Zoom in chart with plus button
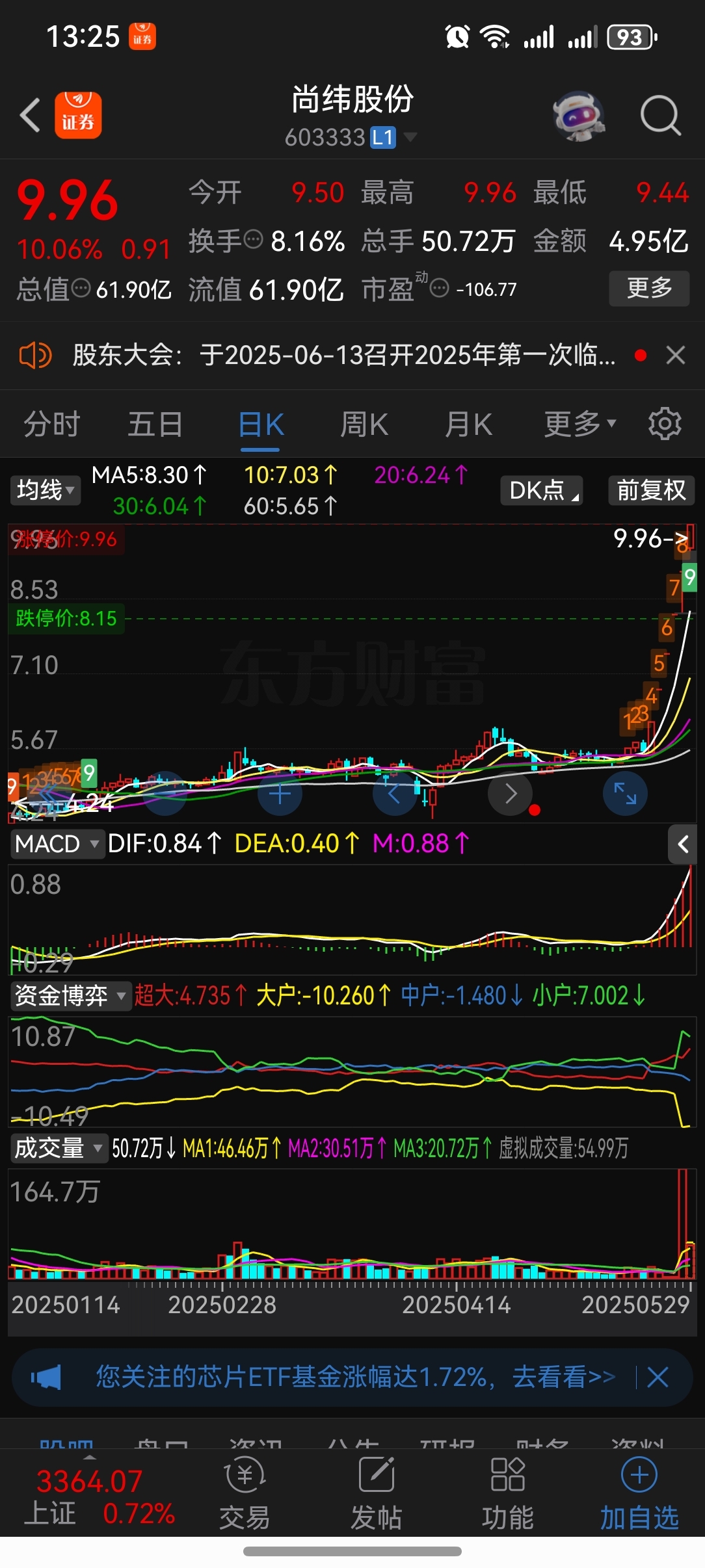This screenshot has height=1568, width=705. [280, 794]
